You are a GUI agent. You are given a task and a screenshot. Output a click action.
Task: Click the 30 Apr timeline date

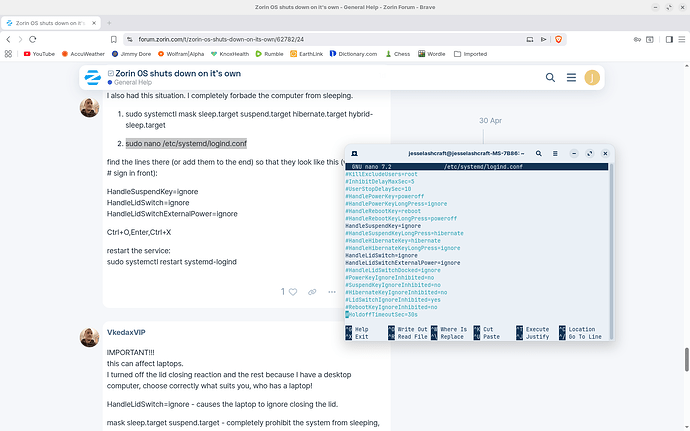(x=490, y=120)
